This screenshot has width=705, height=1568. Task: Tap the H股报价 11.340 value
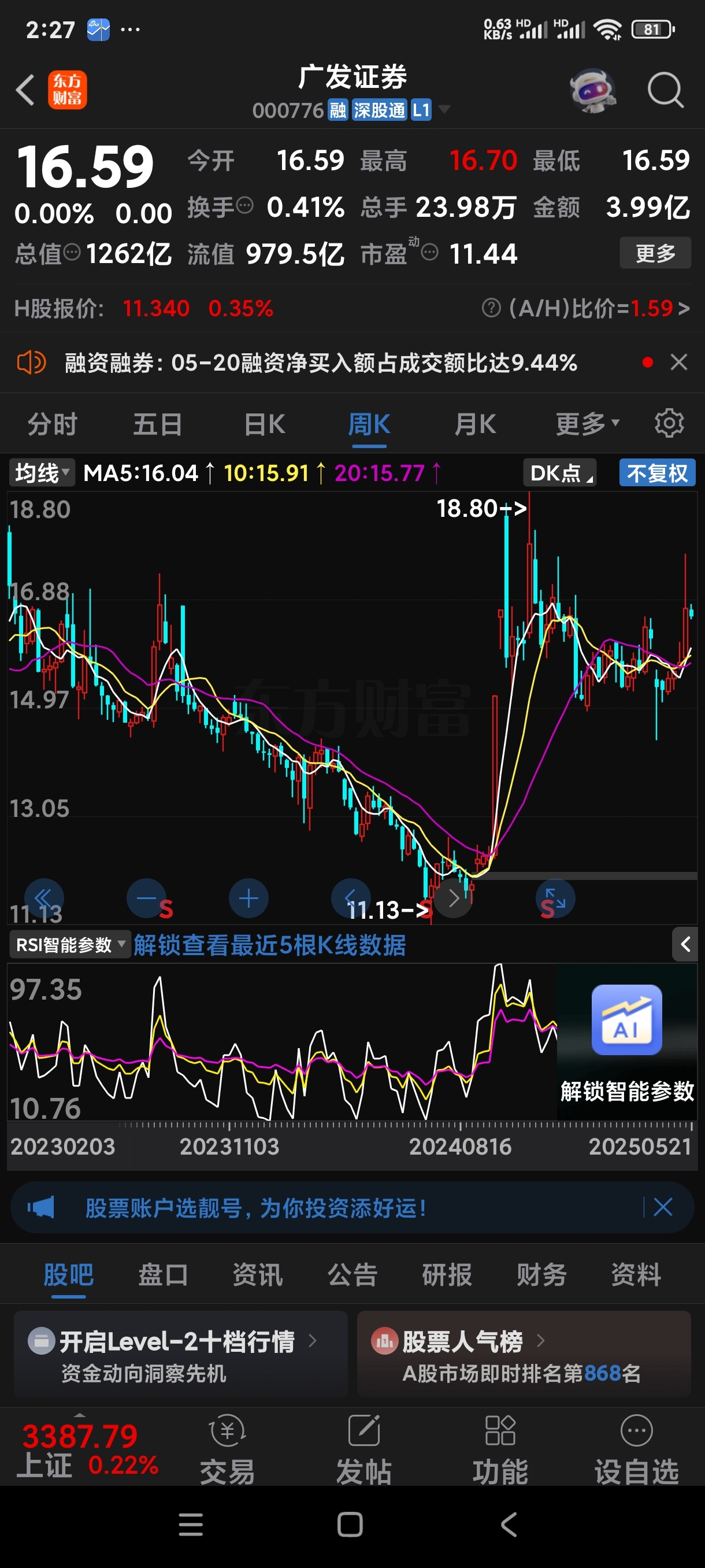point(155,308)
